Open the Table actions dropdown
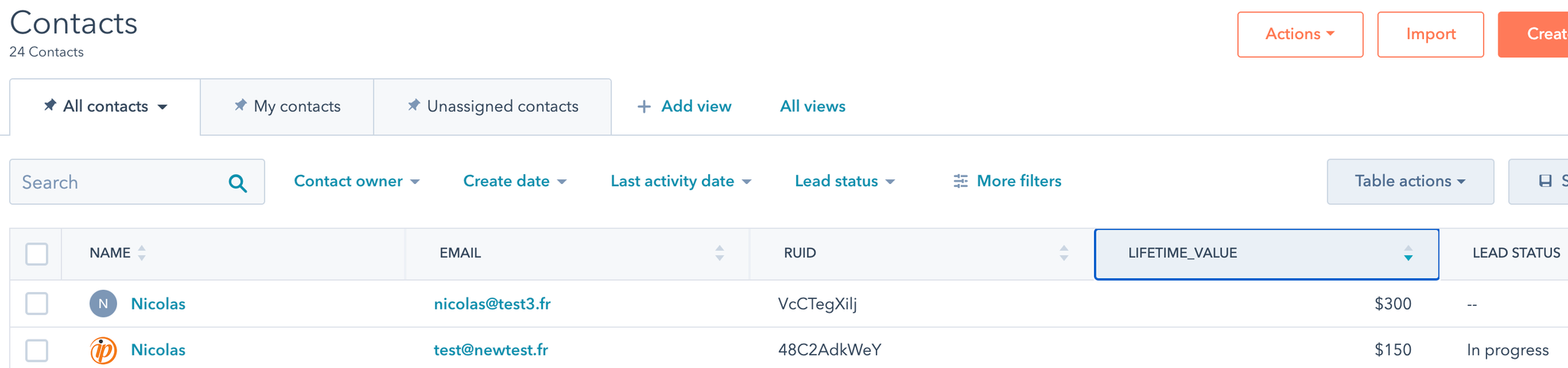This screenshot has height=368, width=1568. click(1410, 182)
